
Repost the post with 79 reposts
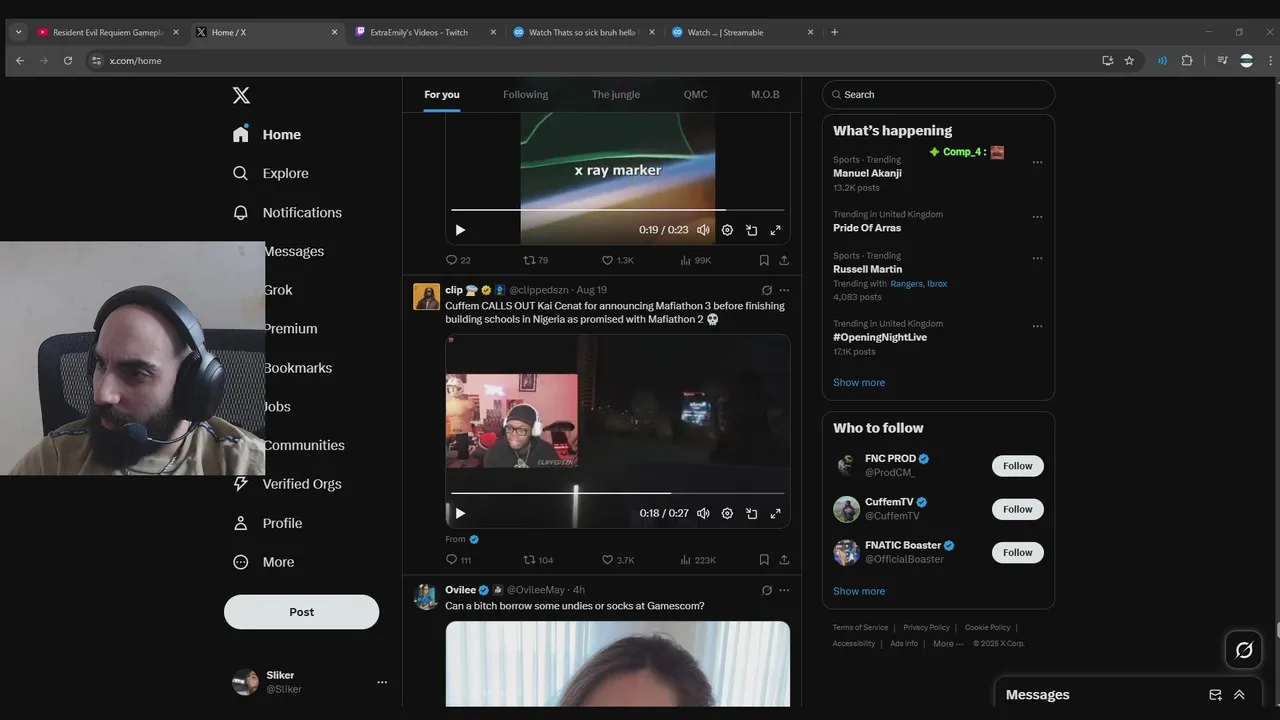536,260
